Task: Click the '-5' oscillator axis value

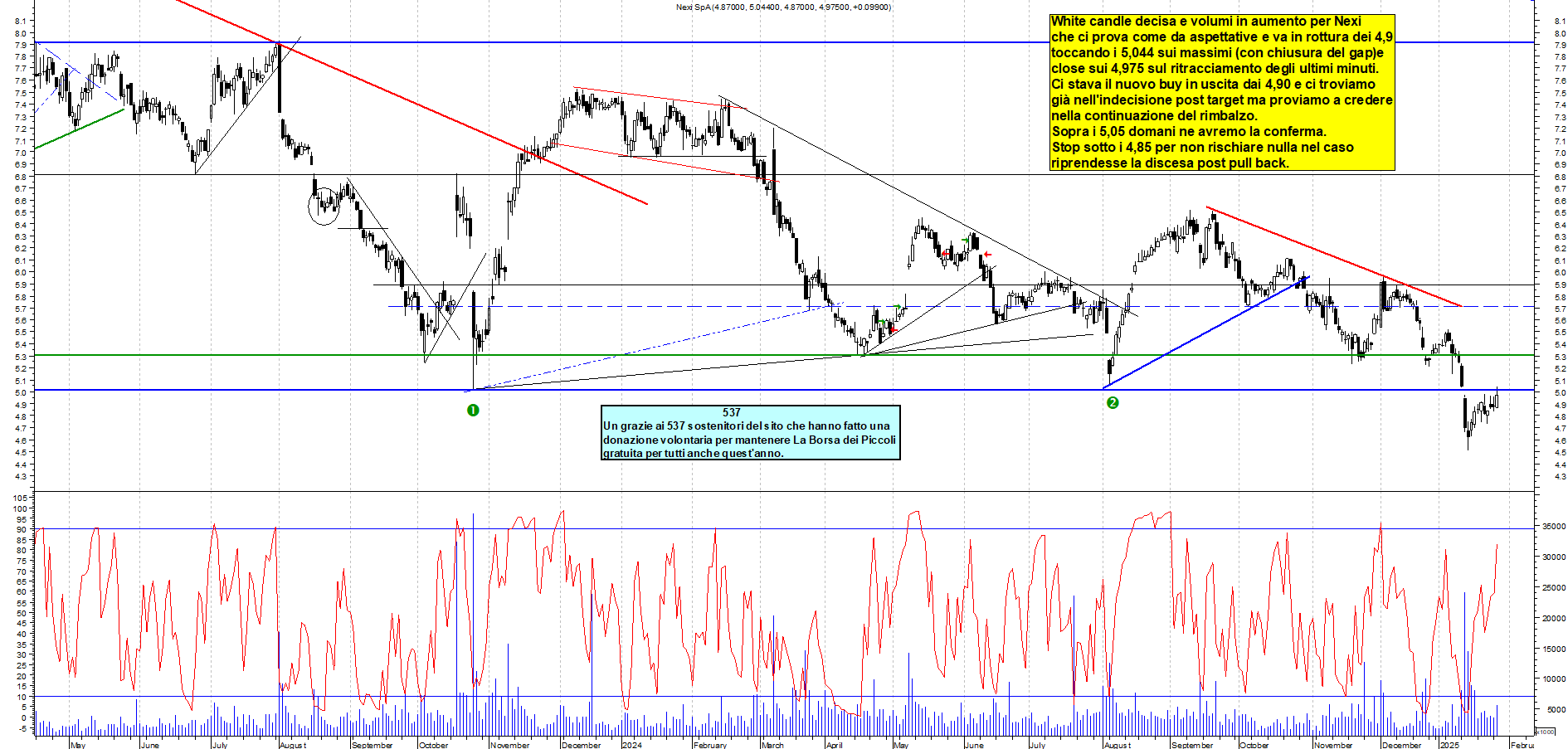Action: click(x=22, y=728)
